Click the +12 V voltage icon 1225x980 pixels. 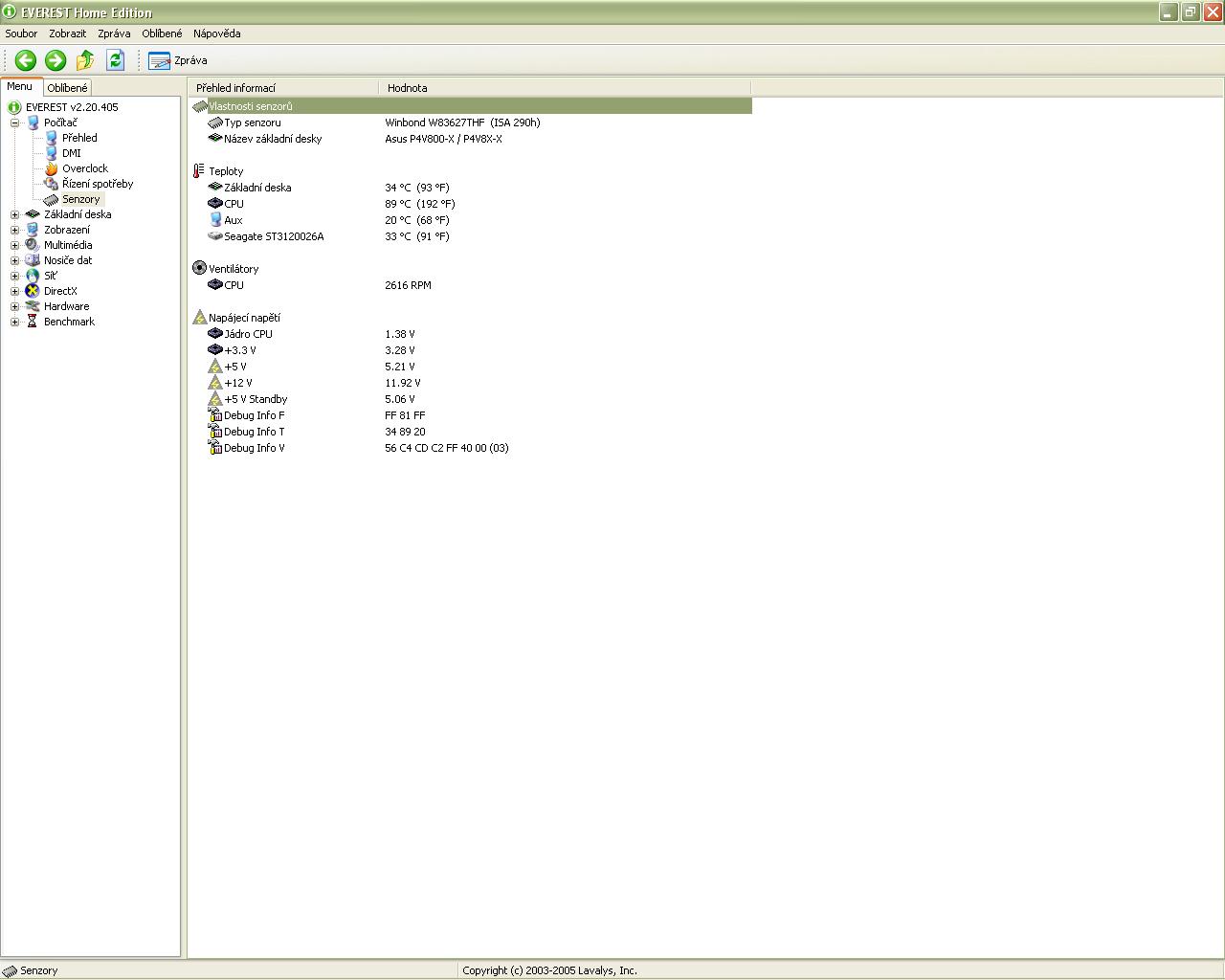click(215, 383)
